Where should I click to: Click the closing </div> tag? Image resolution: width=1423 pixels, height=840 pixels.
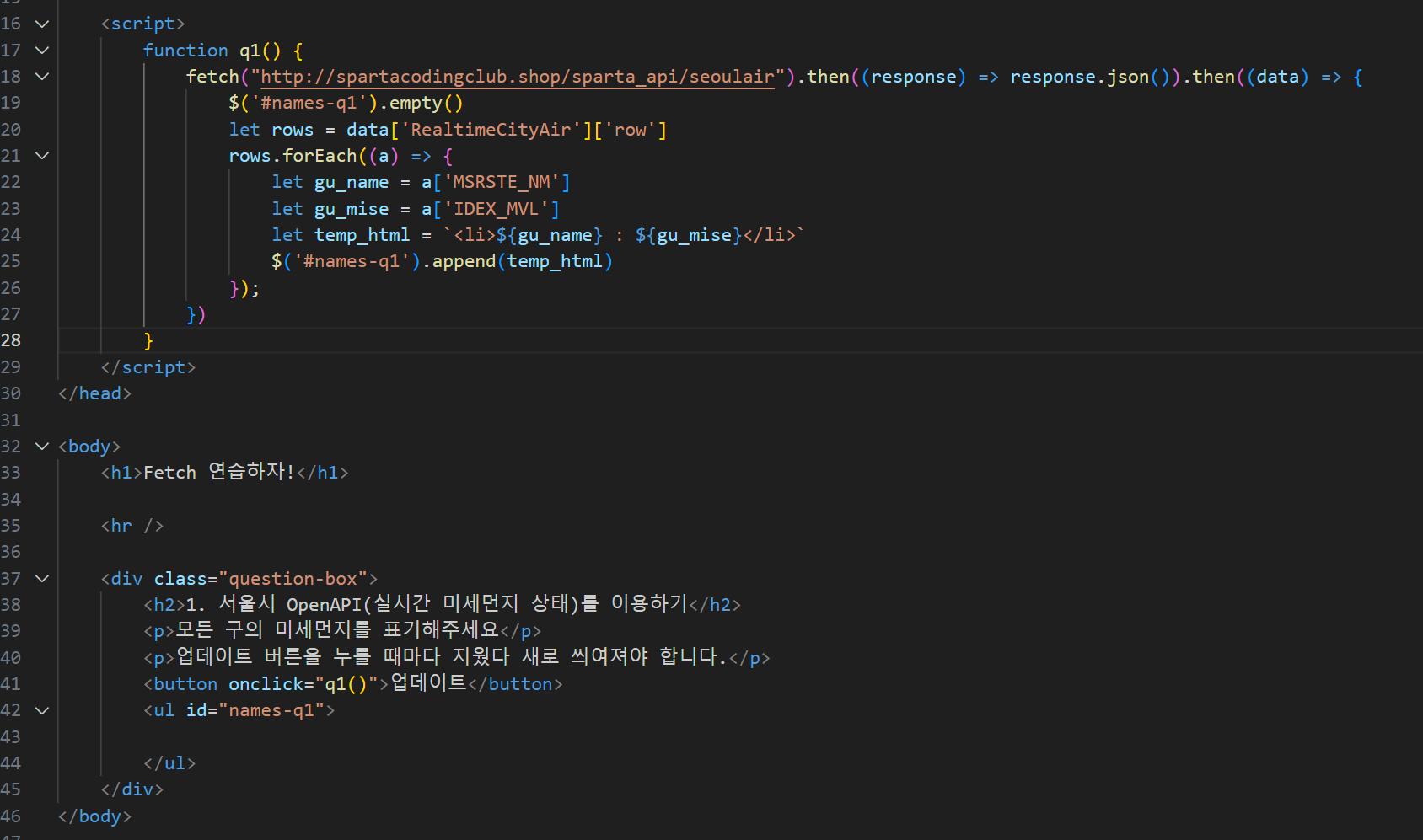(x=132, y=789)
